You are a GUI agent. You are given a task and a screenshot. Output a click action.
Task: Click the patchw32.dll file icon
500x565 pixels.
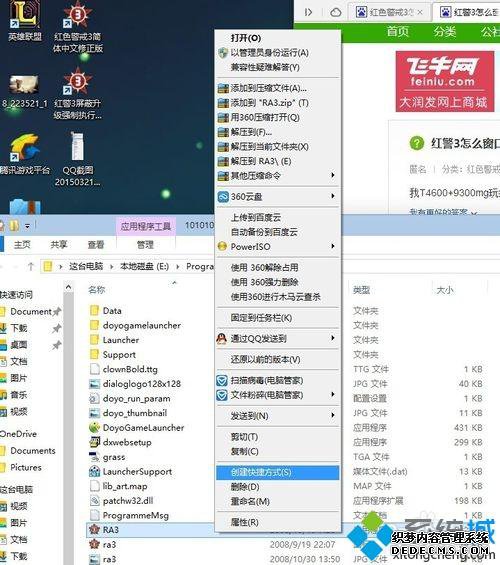94,501
